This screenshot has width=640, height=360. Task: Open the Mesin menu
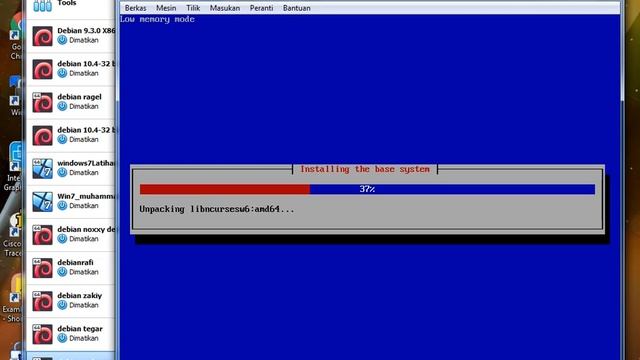click(166, 8)
